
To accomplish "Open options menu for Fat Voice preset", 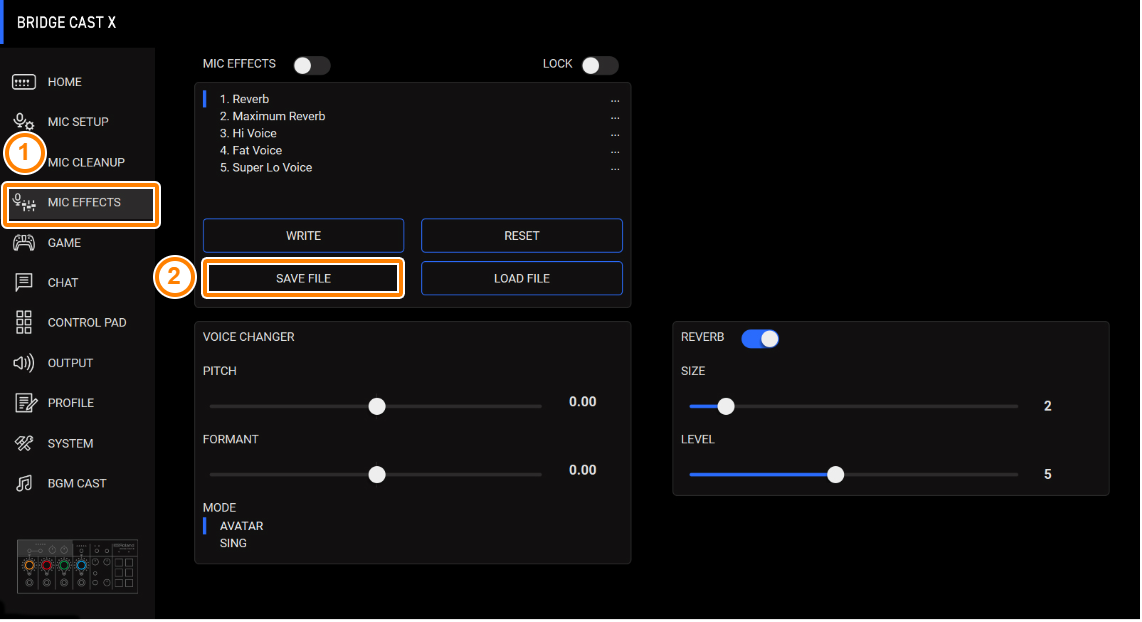I will click(x=615, y=151).
